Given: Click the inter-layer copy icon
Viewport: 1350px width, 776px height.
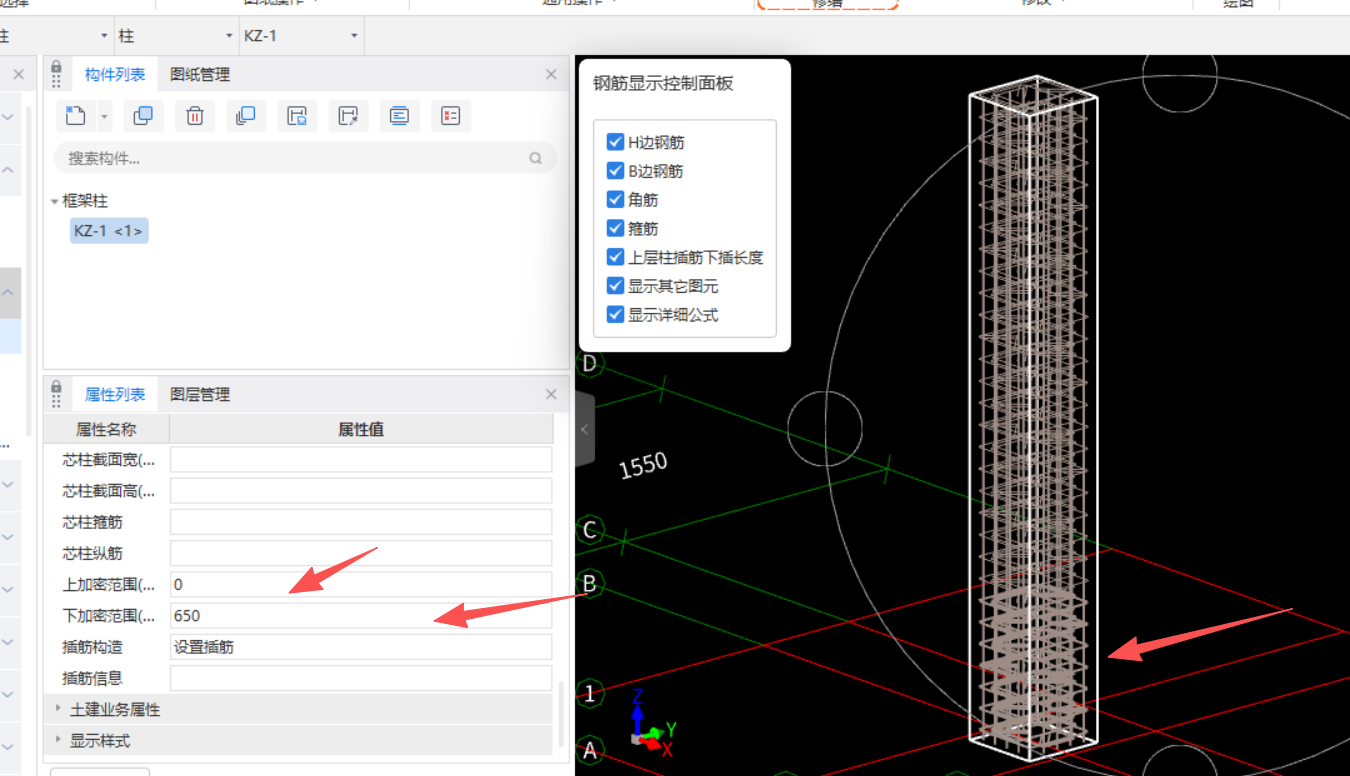Looking at the screenshot, I should pyautogui.click(x=246, y=116).
